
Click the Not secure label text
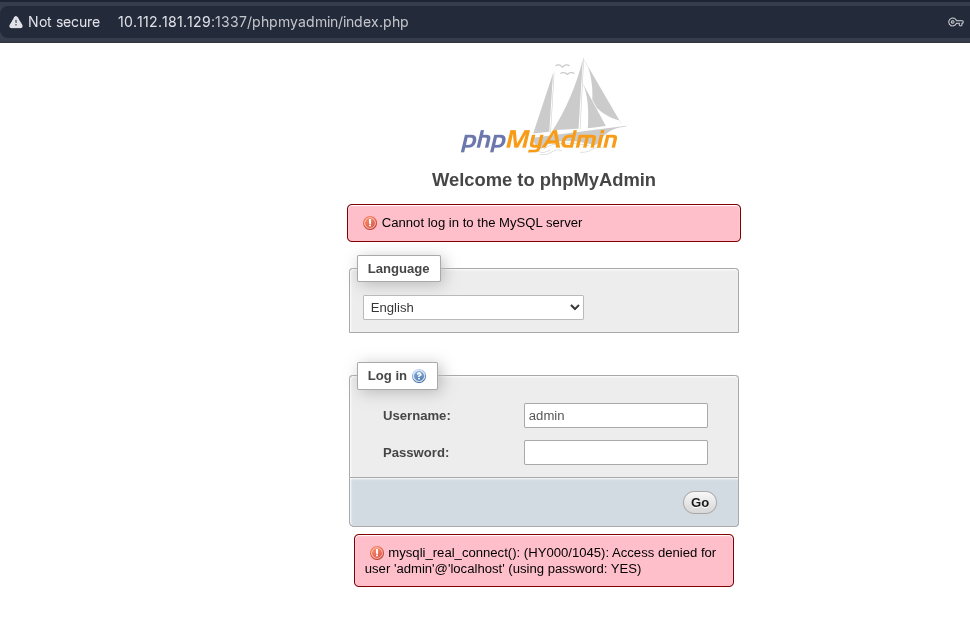coord(64,22)
